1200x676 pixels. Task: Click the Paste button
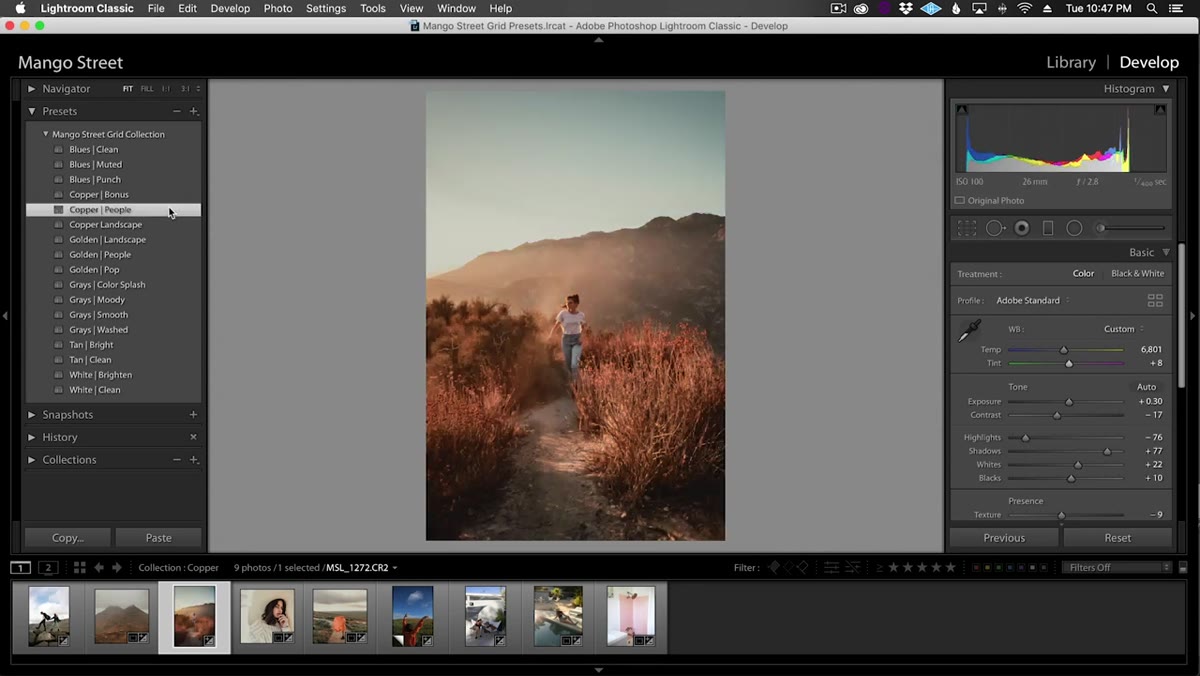tap(158, 538)
